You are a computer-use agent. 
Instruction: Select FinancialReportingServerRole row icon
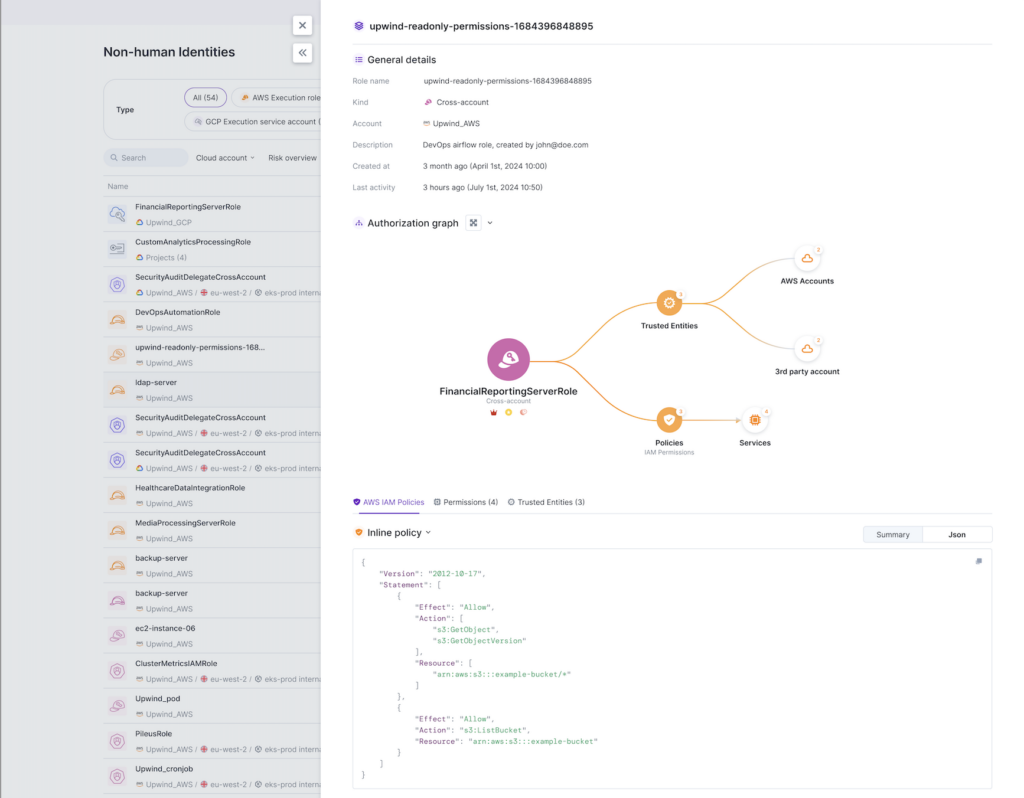pos(118,214)
